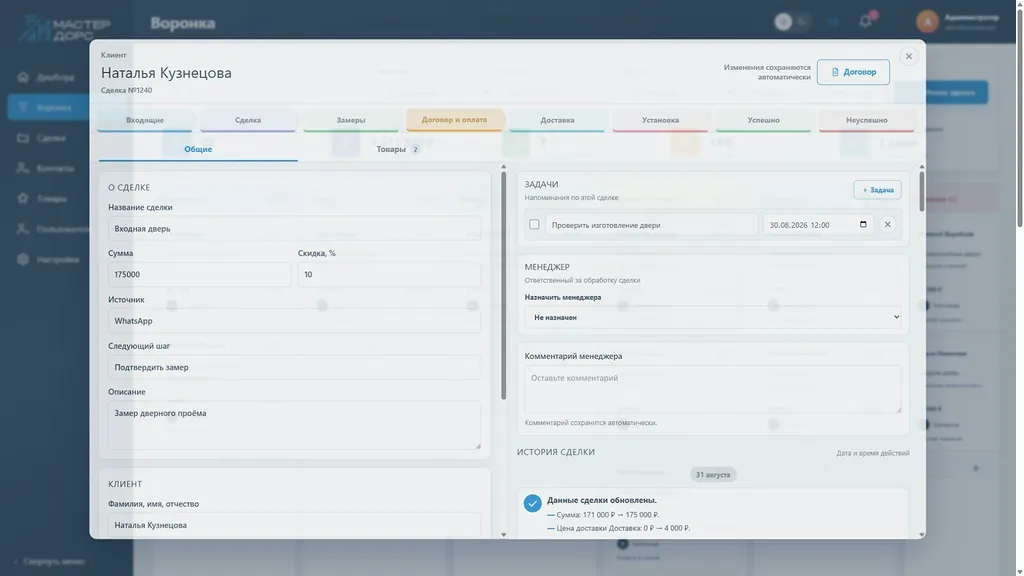This screenshot has height=576, width=1024.
Task: Open the Общие tab
Action: (x=198, y=150)
